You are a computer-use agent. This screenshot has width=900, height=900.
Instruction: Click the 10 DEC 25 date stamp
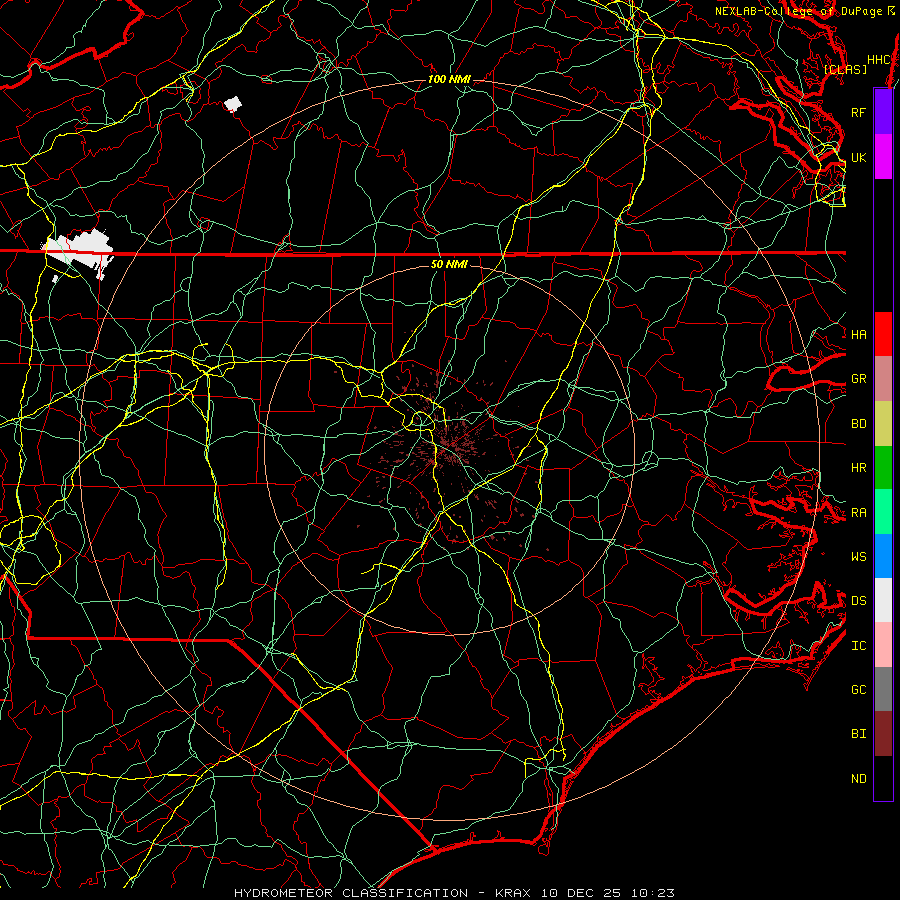coord(582,893)
